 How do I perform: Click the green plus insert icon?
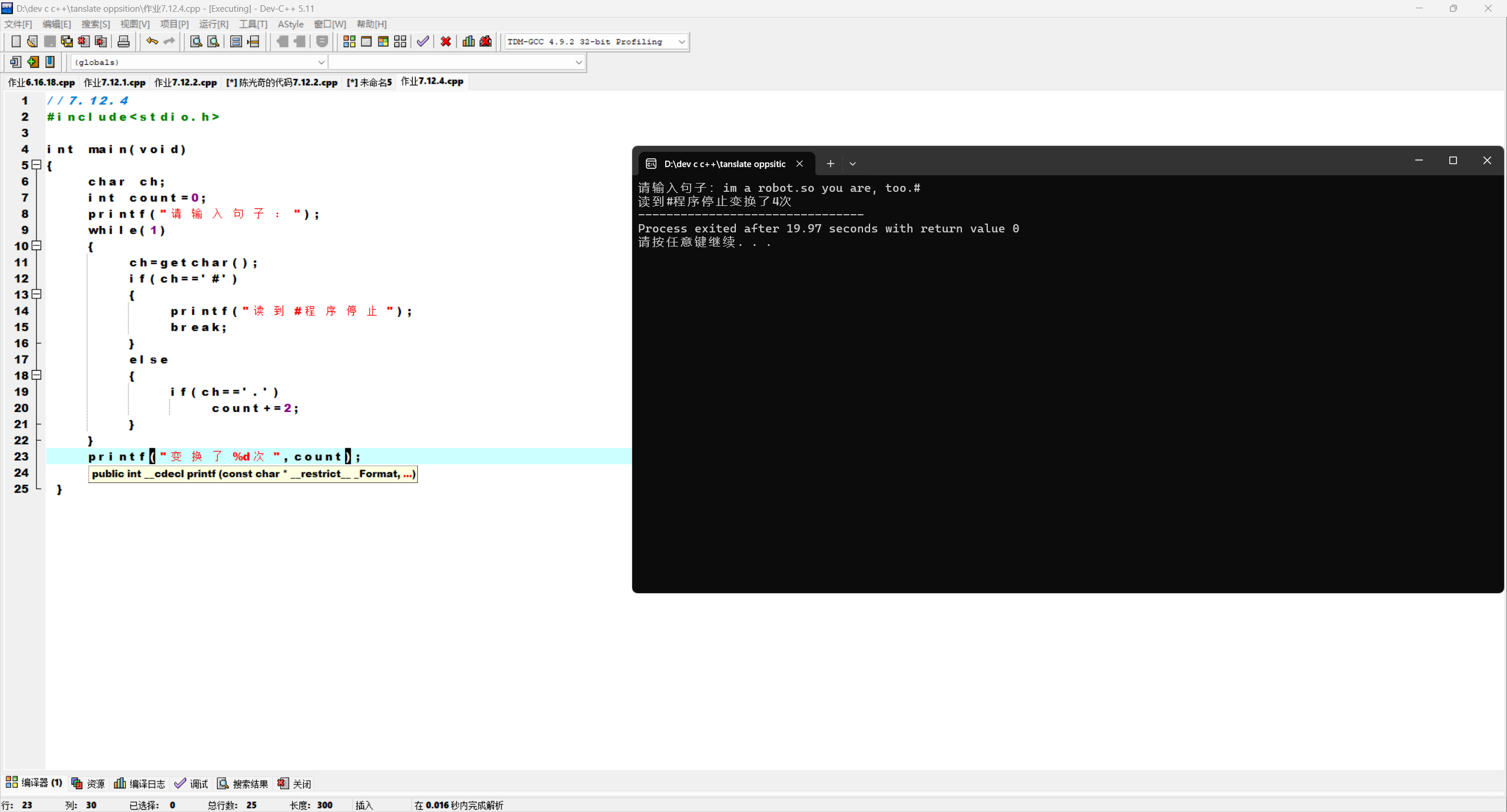(x=33, y=62)
